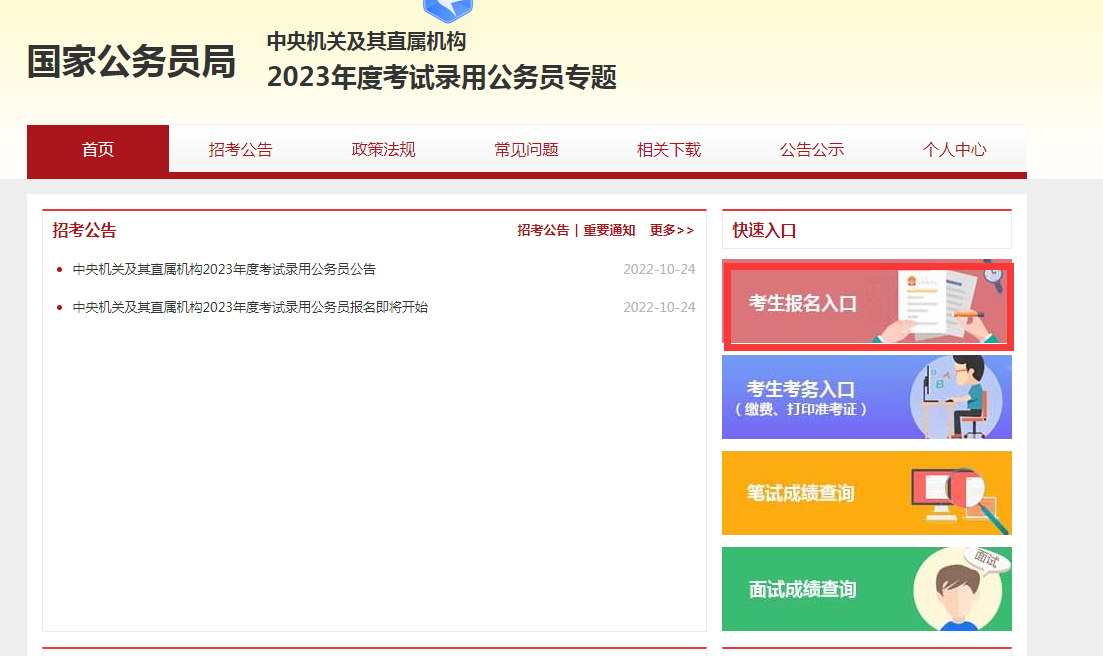Switch to the 公告公示 navigation tab
The image size is (1103, 656).
click(x=812, y=149)
